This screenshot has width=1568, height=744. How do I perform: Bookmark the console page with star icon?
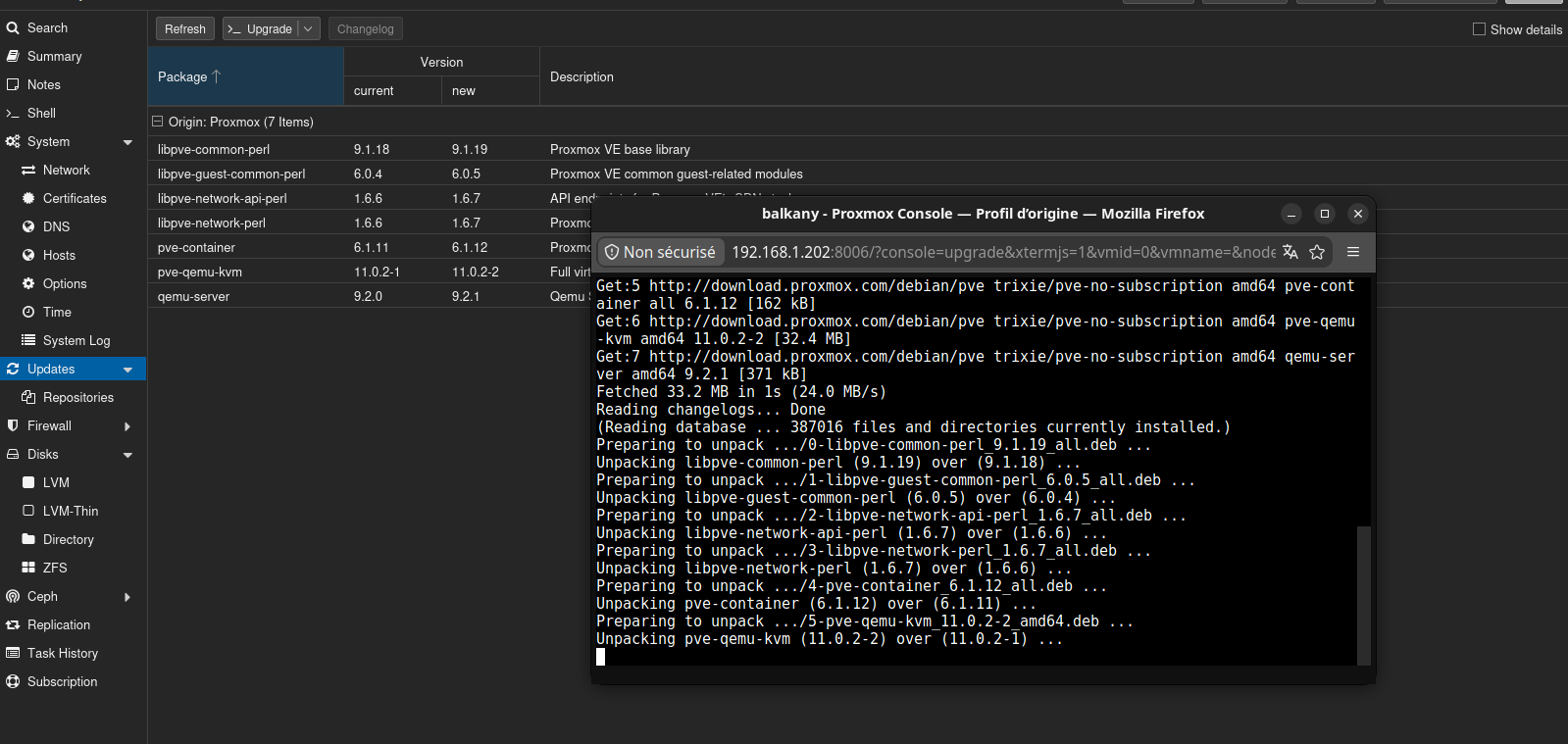(1317, 252)
